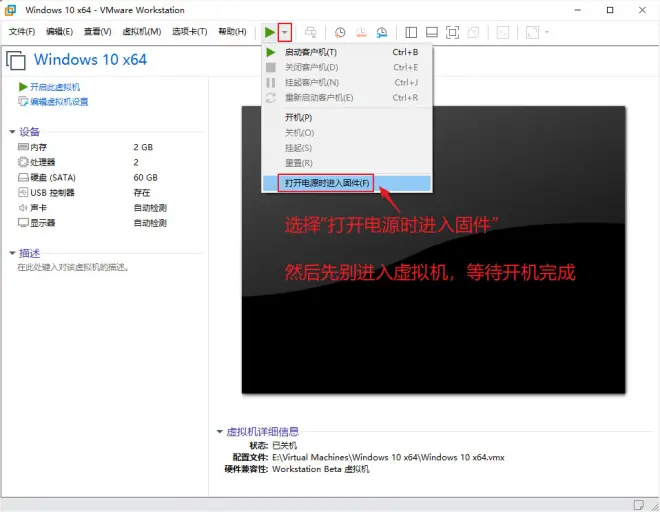The image size is (660, 512).
Task: Open the 编辑(E) menu
Action: (59, 32)
